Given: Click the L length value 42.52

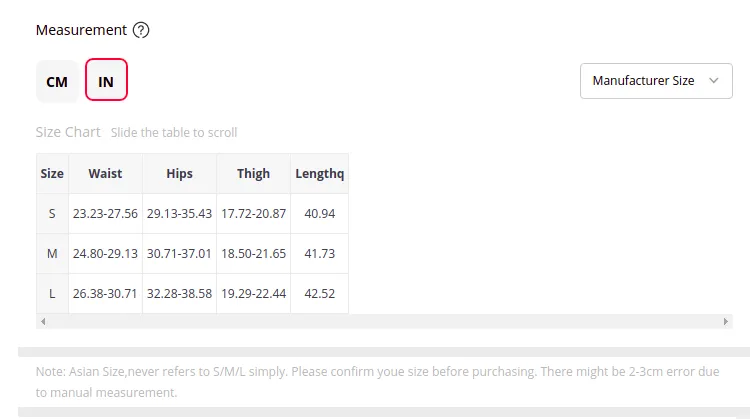Looking at the screenshot, I should [320, 293].
